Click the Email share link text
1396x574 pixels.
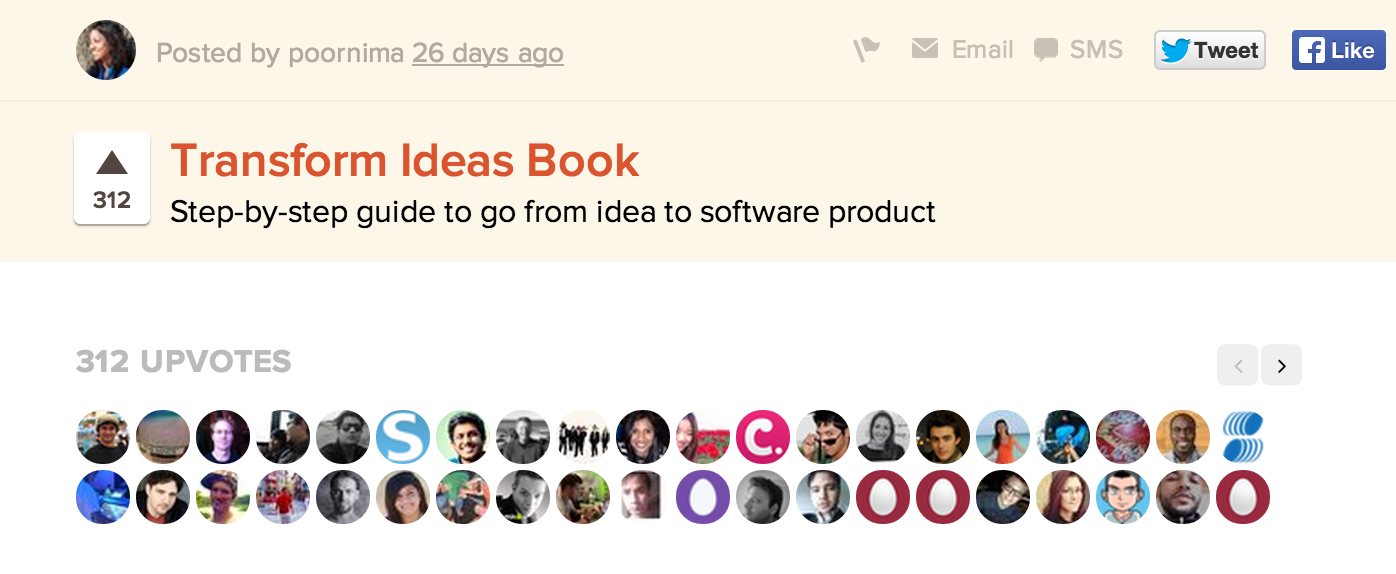click(983, 50)
